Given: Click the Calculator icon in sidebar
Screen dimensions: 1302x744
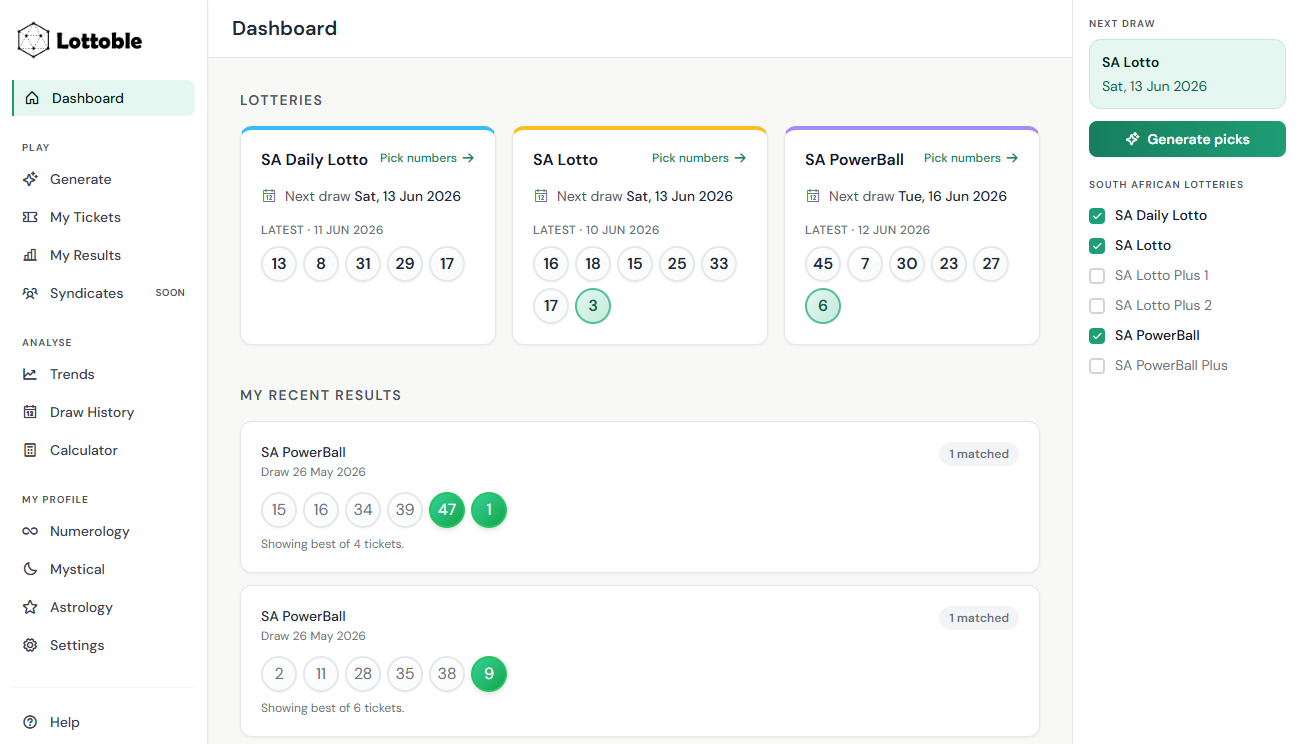Looking at the screenshot, I should pos(30,450).
